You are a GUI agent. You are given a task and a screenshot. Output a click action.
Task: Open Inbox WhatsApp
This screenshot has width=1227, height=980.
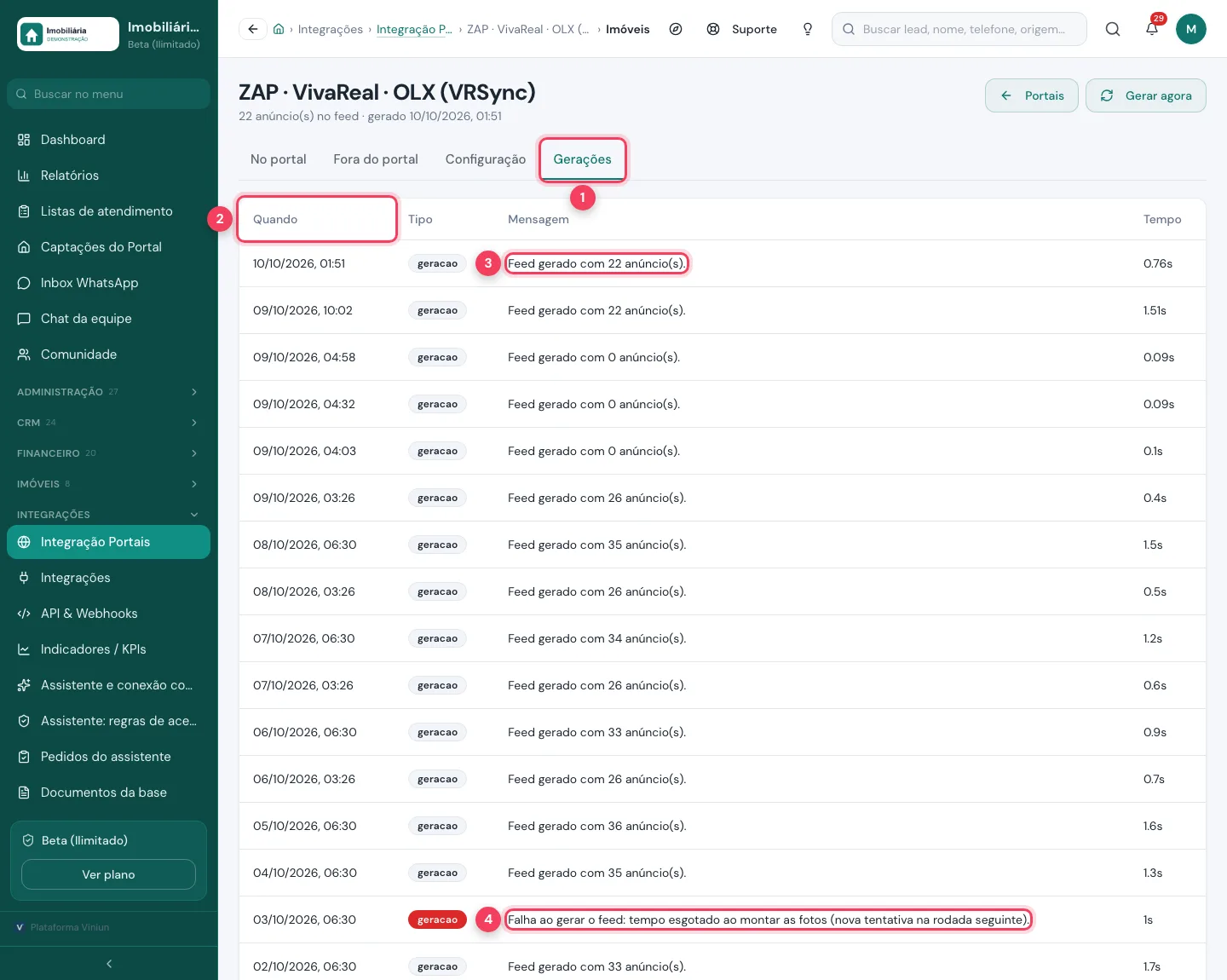point(108,283)
